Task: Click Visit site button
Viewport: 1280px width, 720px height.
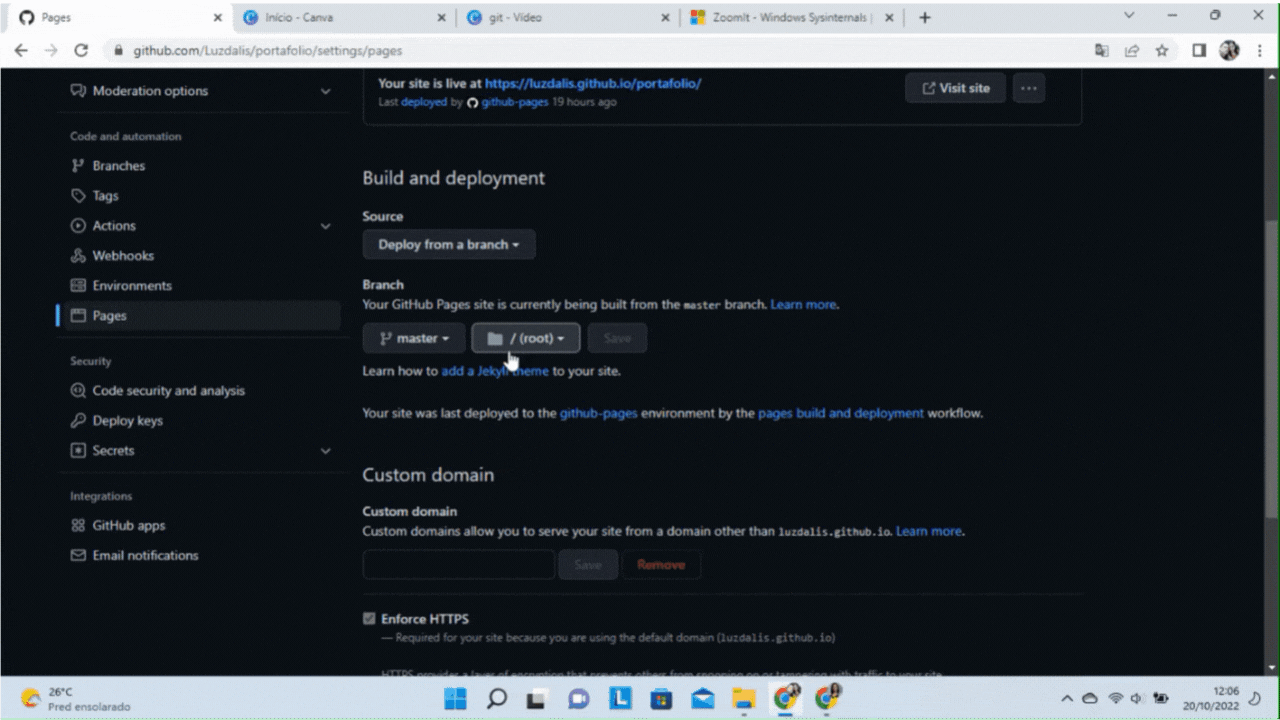Action: click(955, 88)
